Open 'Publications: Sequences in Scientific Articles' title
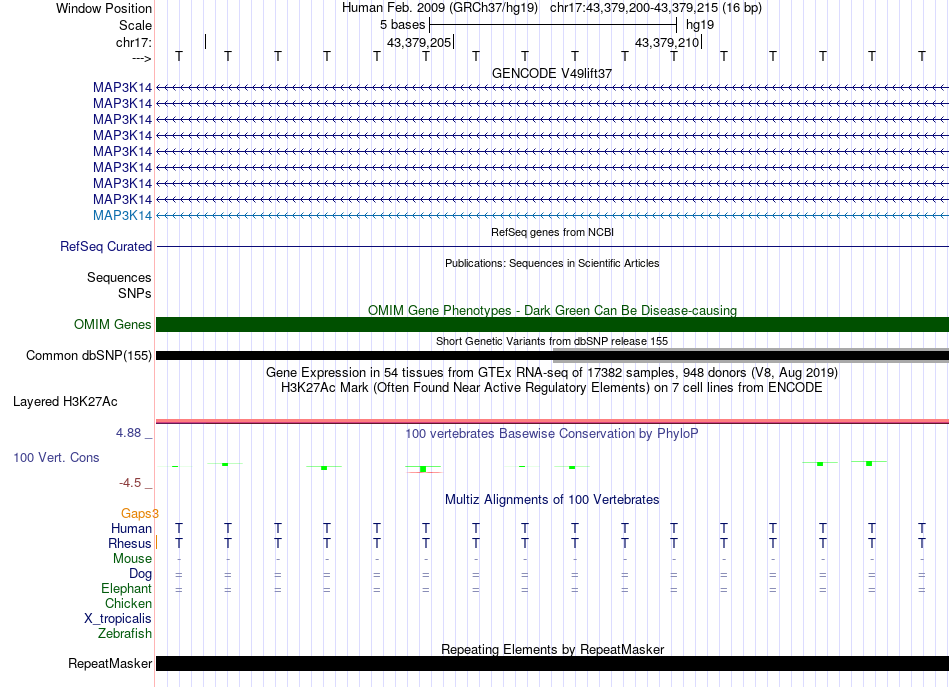The width and height of the screenshot is (950, 687). (552, 263)
